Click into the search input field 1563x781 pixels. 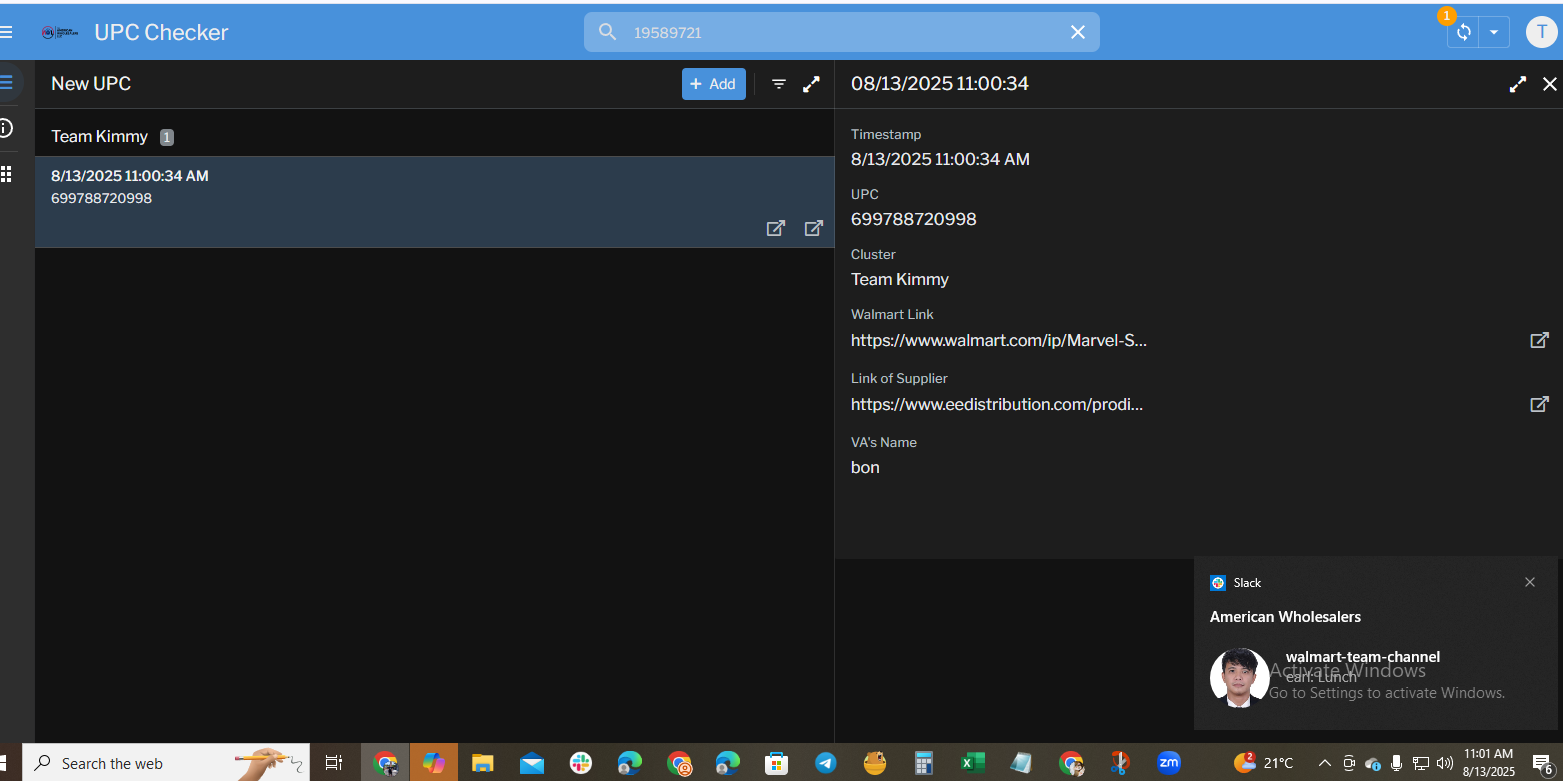click(840, 32)
